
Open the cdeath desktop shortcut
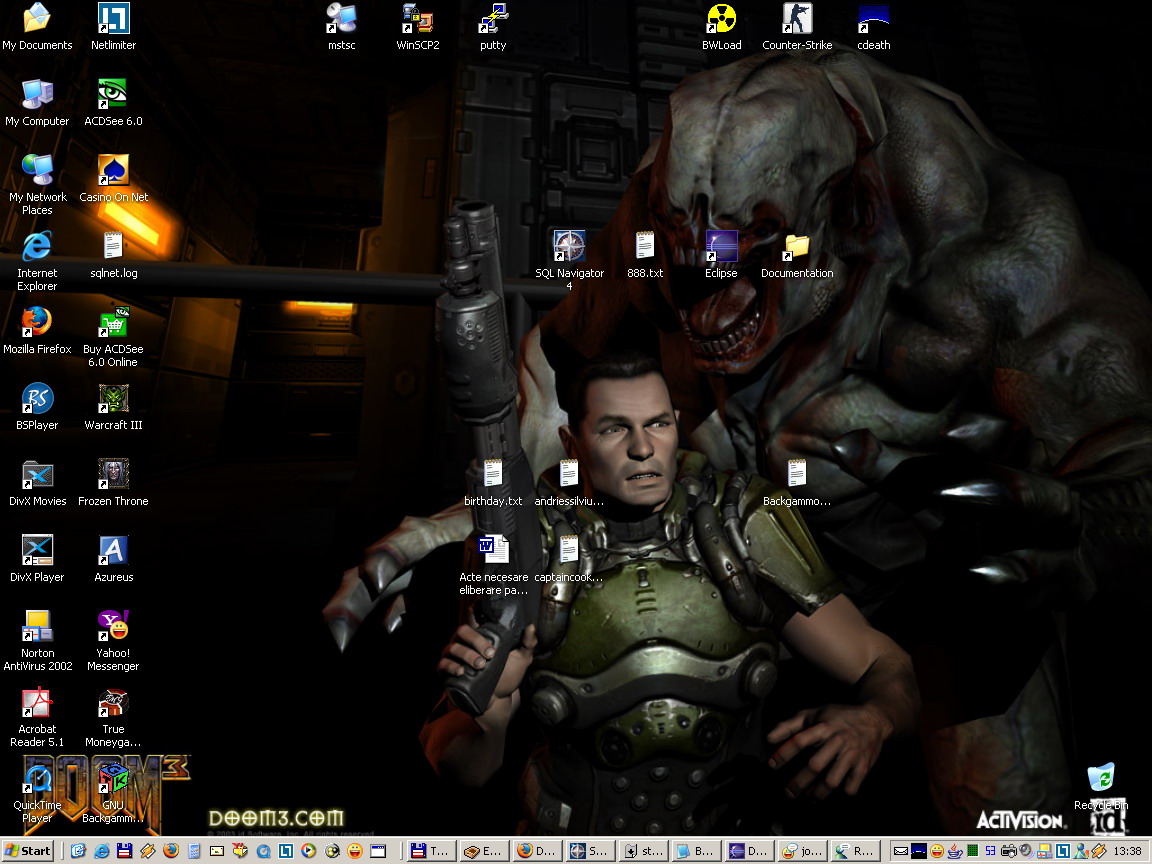point(874,26)
